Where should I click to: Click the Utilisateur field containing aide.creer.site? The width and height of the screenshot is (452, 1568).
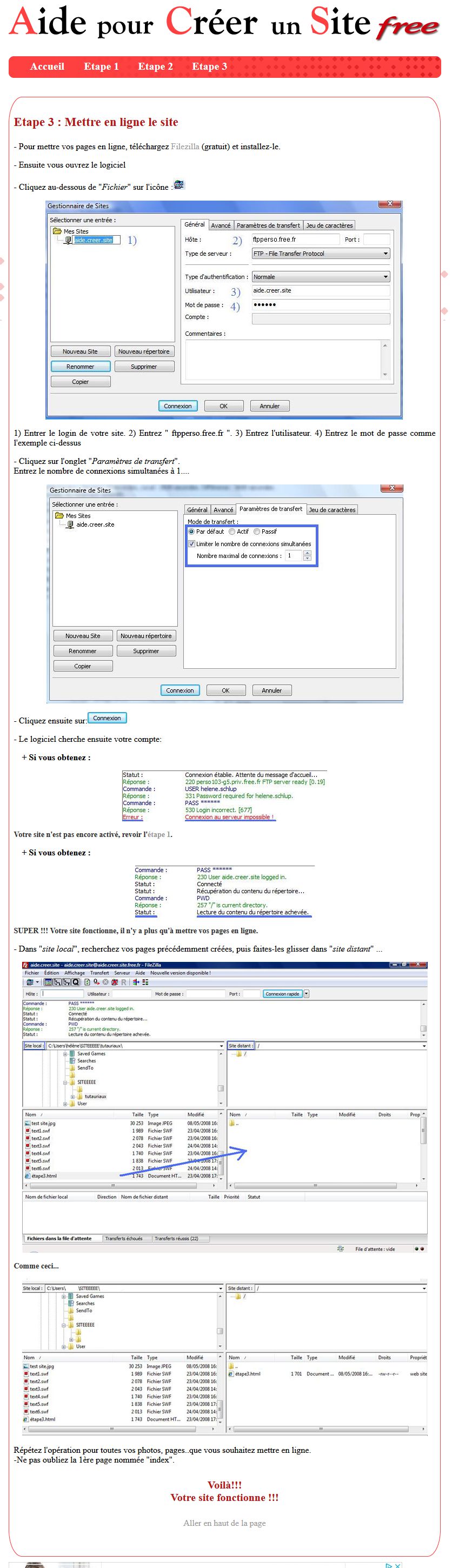pyautogui.click(x=321, y=290)
